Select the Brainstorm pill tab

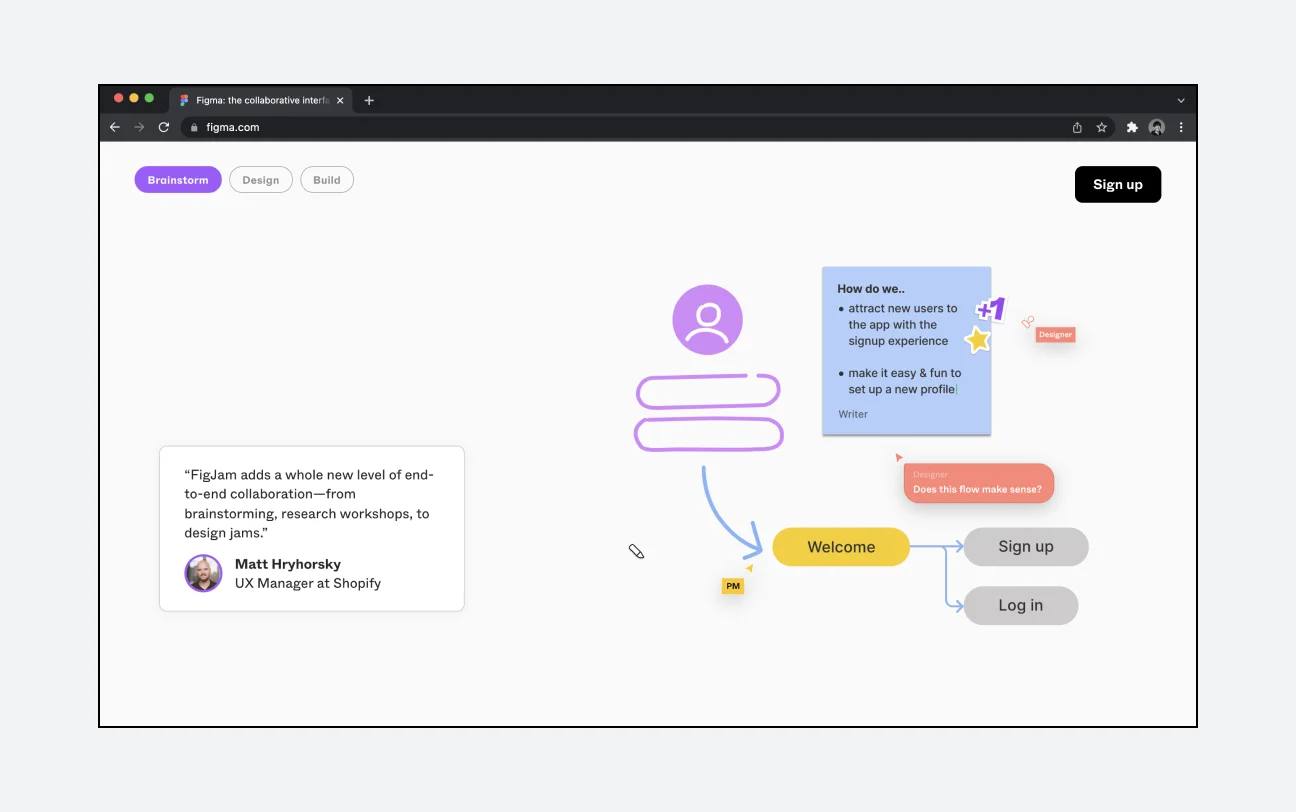click(x=178, y=180)
